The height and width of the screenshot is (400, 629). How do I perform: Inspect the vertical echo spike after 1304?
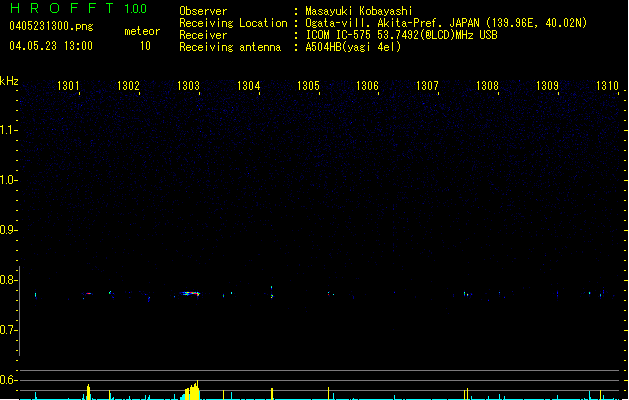[272, 292]
